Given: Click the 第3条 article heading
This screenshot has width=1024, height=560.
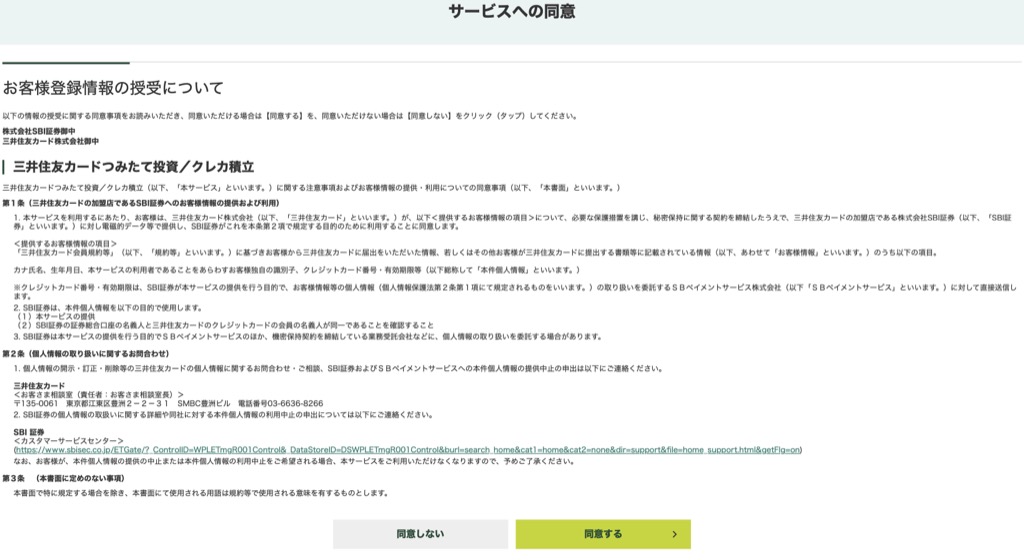Looking at the screenshot, I should point(63,478).
